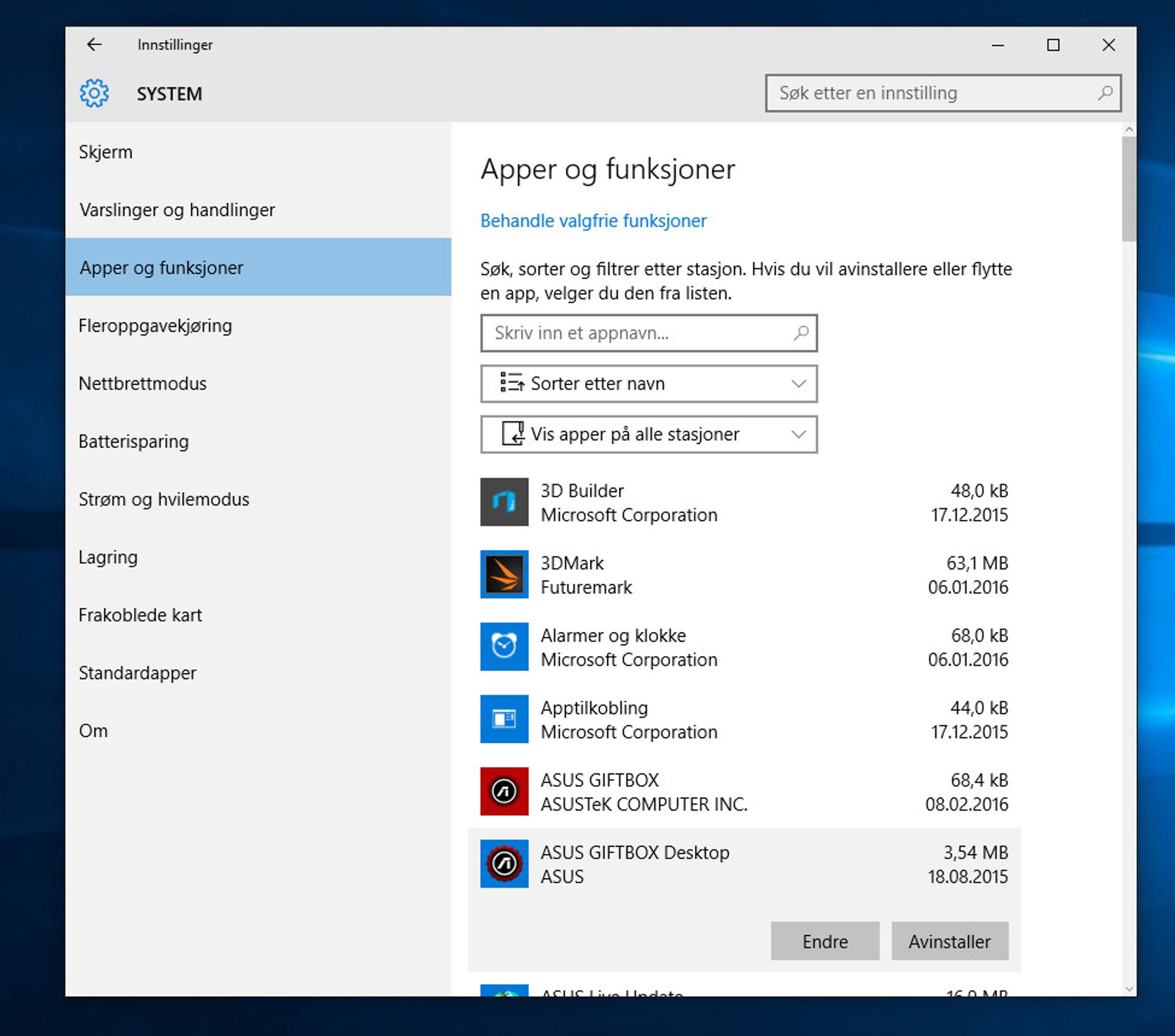This screenshot has height=1036, width=1175.
Task: Click the sort list icon in dropdown
Action: [512, 382]
